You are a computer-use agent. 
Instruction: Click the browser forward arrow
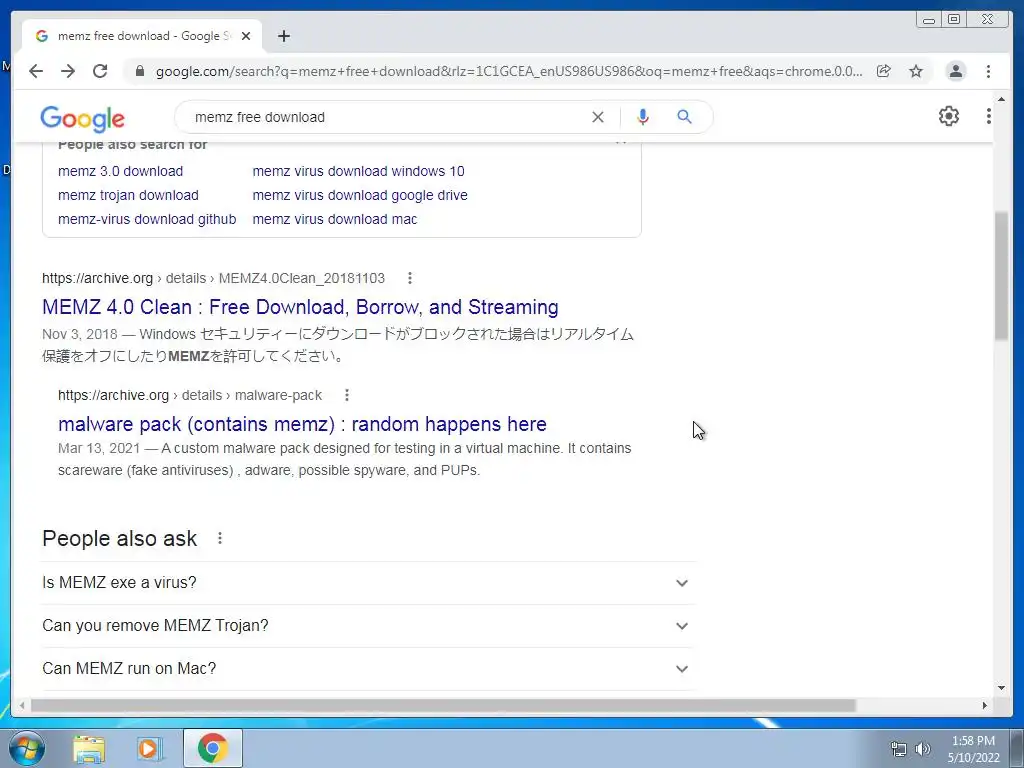68,71
